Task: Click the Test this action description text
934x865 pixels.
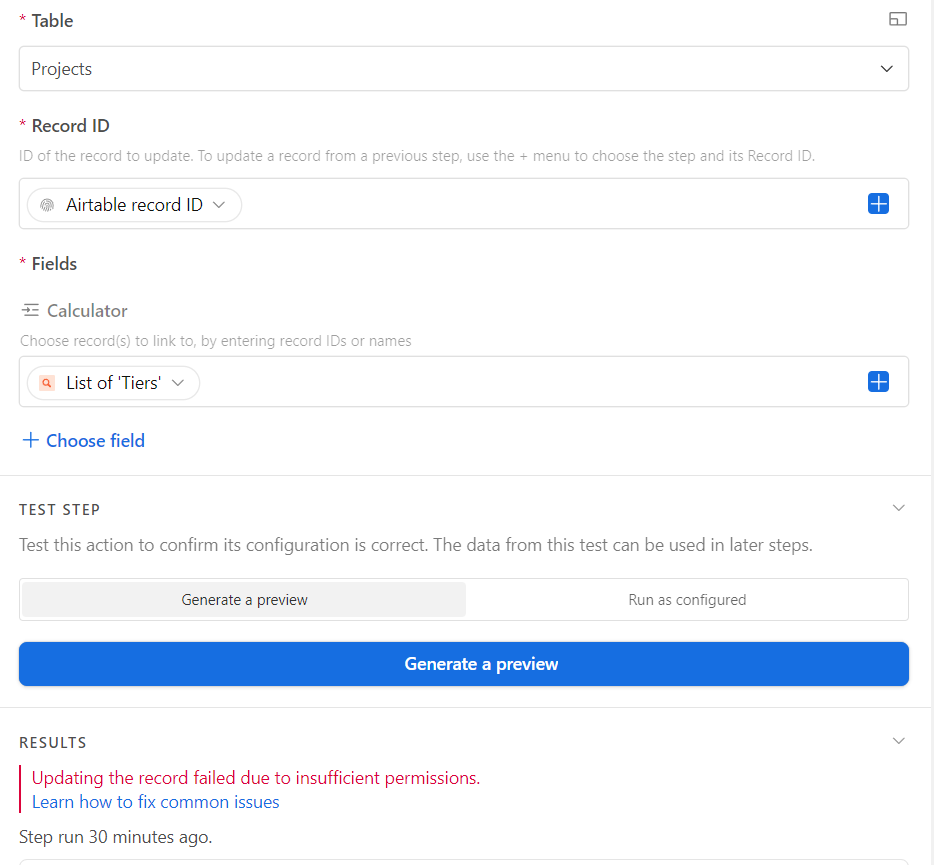Action: [416, 544]
